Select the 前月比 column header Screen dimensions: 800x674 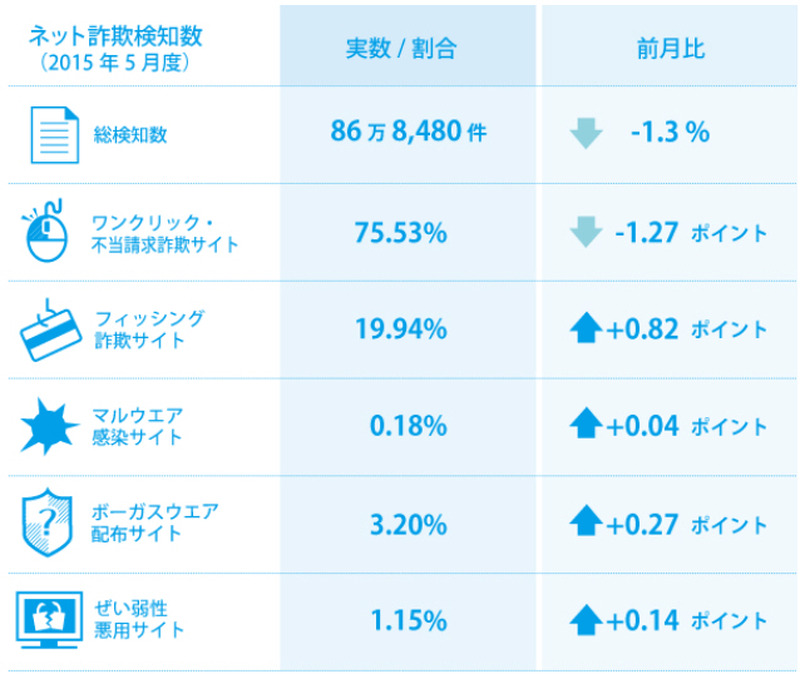click(x=669, y=48)
